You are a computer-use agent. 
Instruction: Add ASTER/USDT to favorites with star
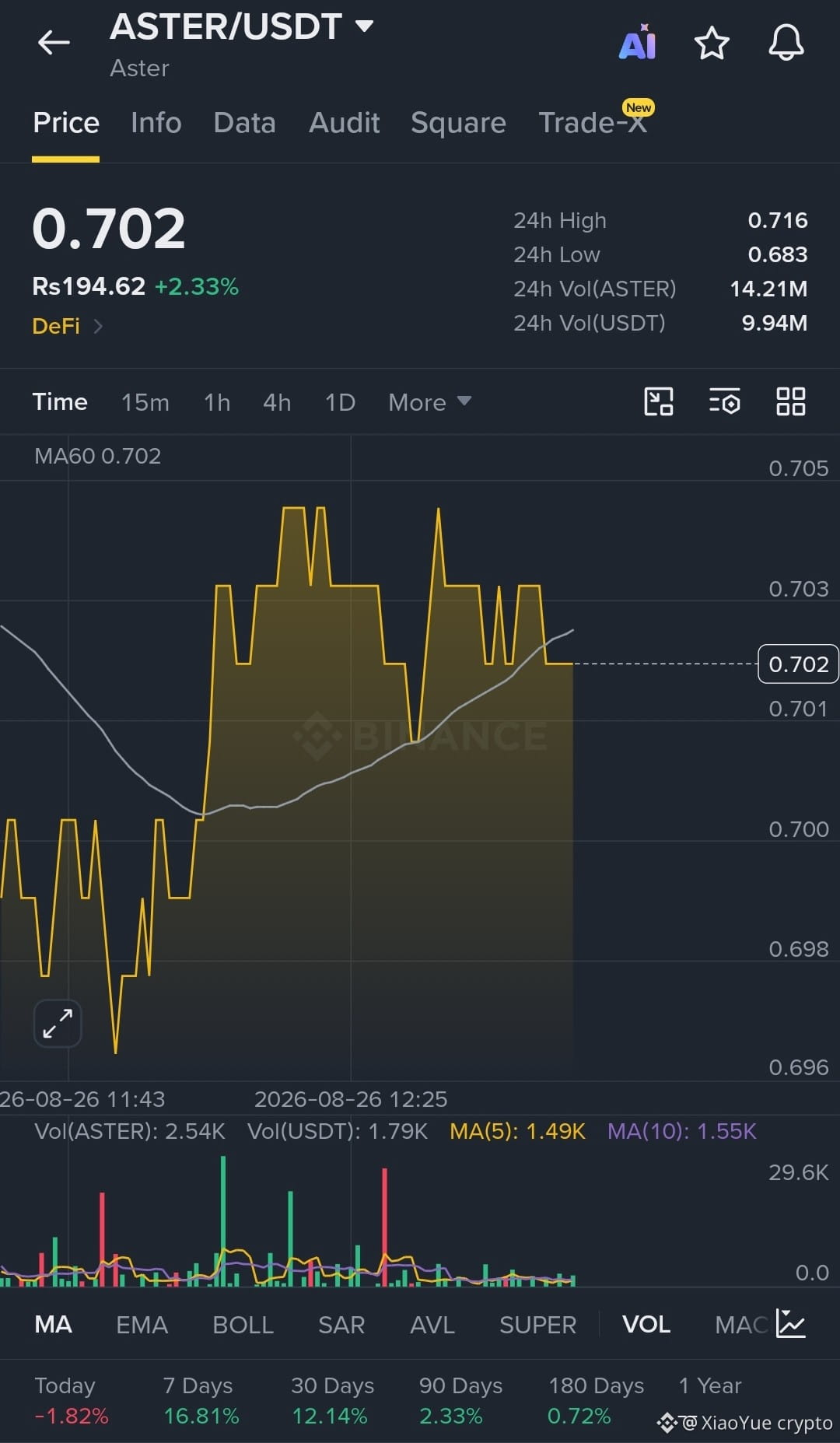click(712, 43)
